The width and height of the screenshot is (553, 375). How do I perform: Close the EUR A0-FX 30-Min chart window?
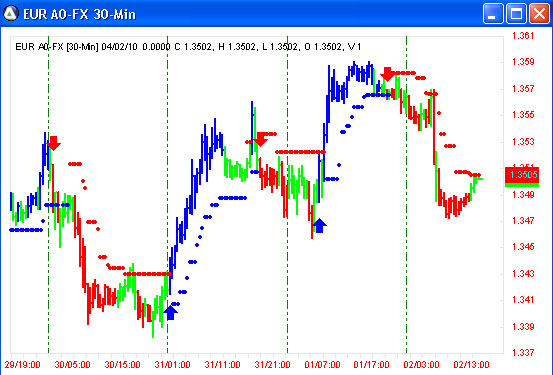pos(540,14)
